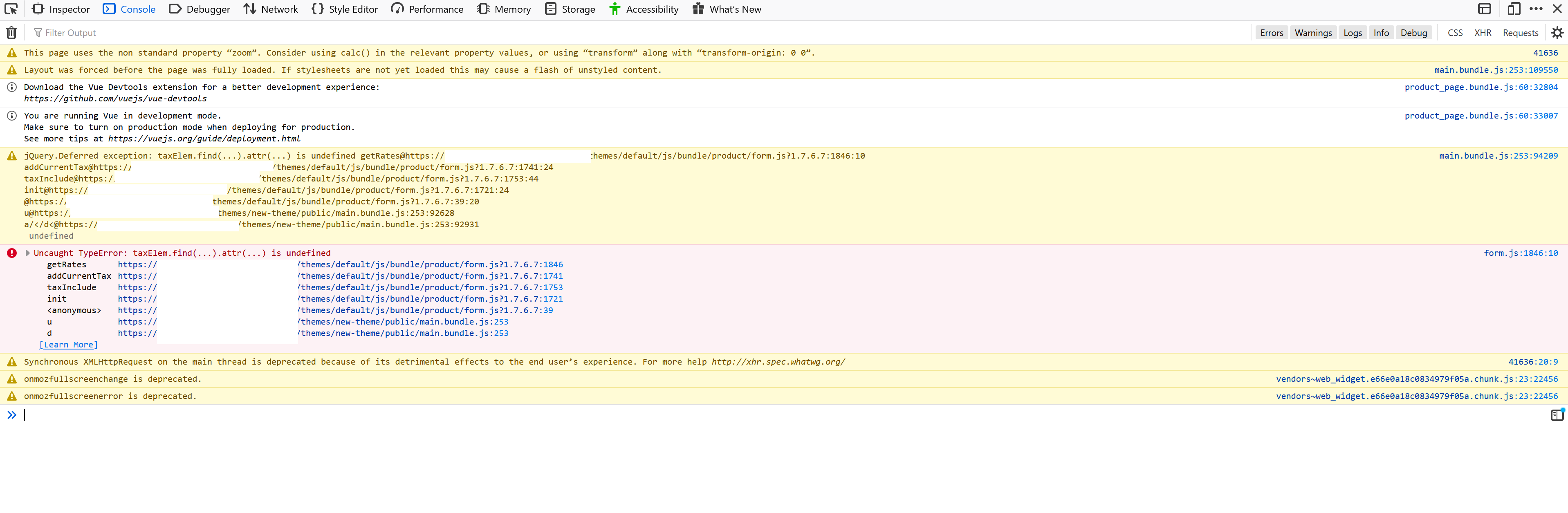Screen dimensions: 1568x513
Task: Toggle responsive design mode icon
Action: click(x=1514, y=9)
